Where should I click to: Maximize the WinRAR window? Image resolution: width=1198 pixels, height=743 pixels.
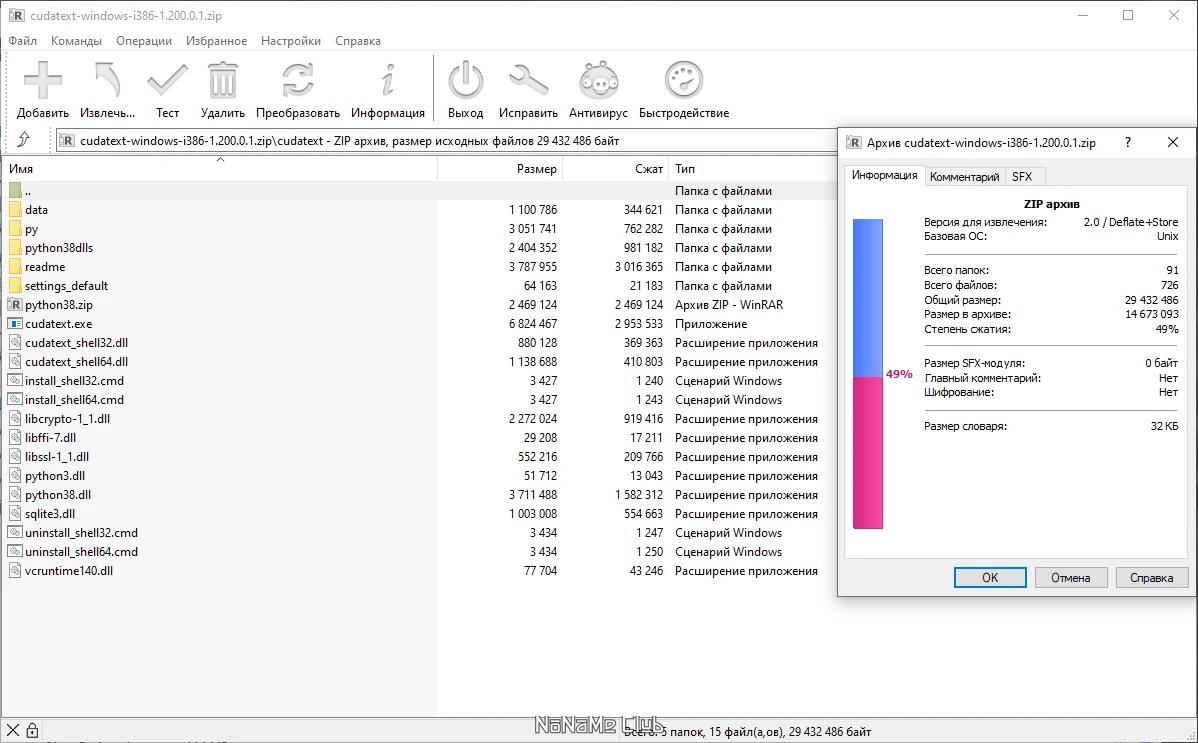(1128, 15)
